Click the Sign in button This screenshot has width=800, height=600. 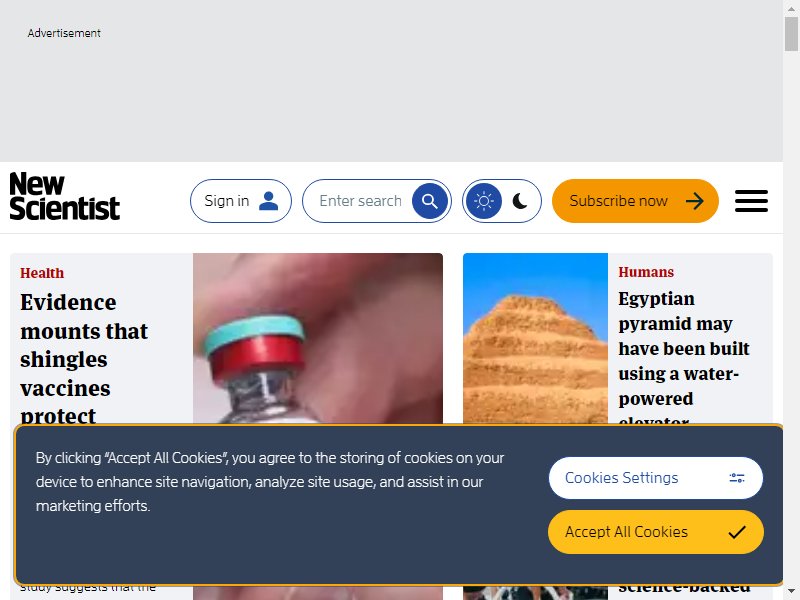(x=241, y=201)
